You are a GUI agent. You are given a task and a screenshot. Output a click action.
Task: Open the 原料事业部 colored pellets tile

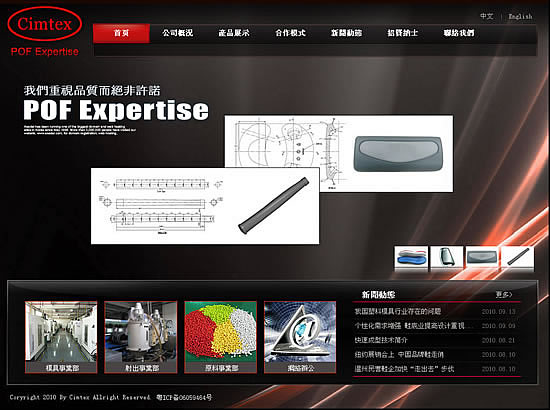pyautogui.click(x=221, y=337)
